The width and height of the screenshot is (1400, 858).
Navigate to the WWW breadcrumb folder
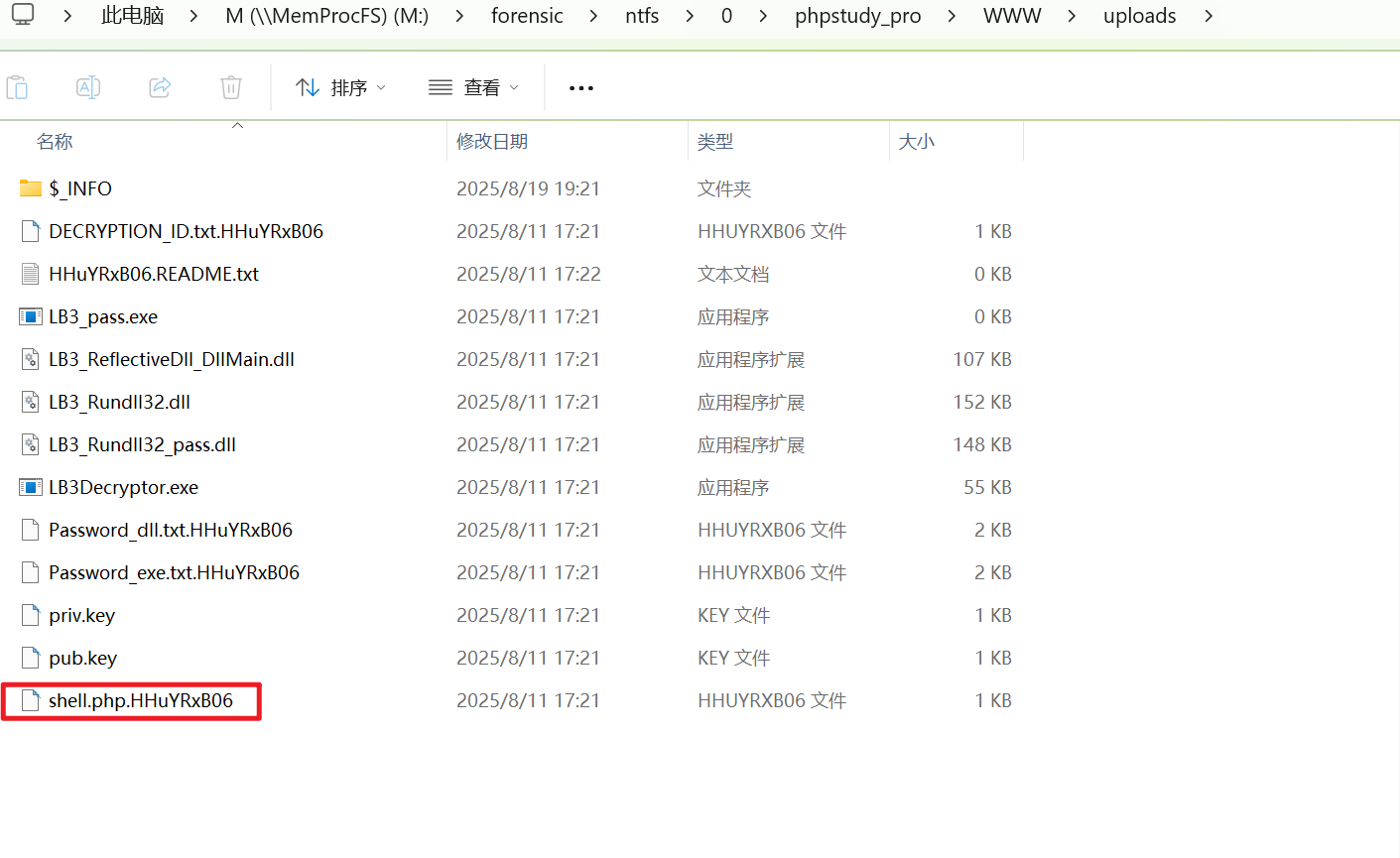tap(1012, 16)
